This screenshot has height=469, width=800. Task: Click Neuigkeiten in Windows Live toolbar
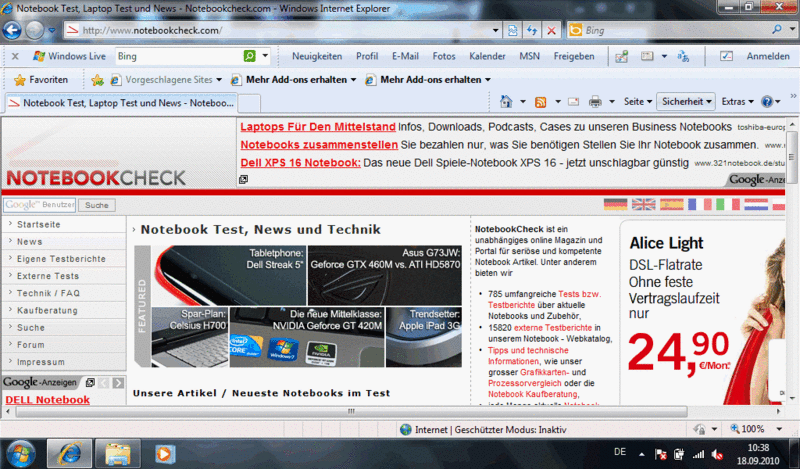317,56
